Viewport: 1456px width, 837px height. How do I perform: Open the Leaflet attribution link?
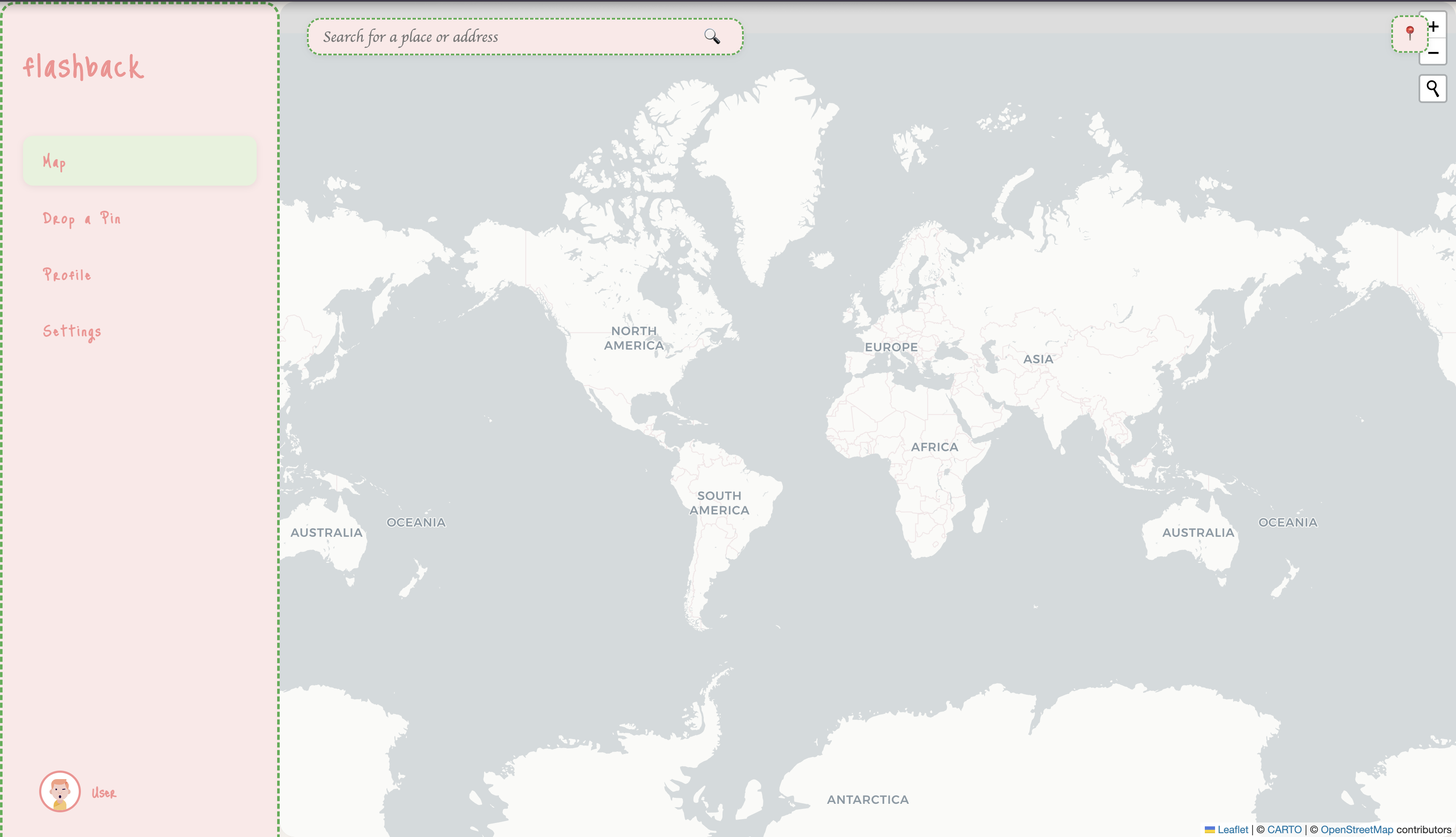coord(1232,829)
